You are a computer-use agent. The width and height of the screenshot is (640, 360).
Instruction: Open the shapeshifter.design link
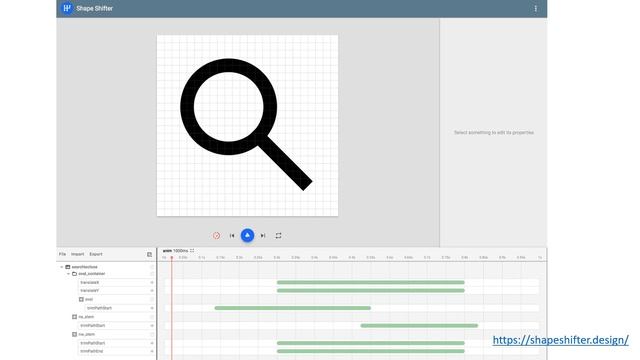point(560,340)
